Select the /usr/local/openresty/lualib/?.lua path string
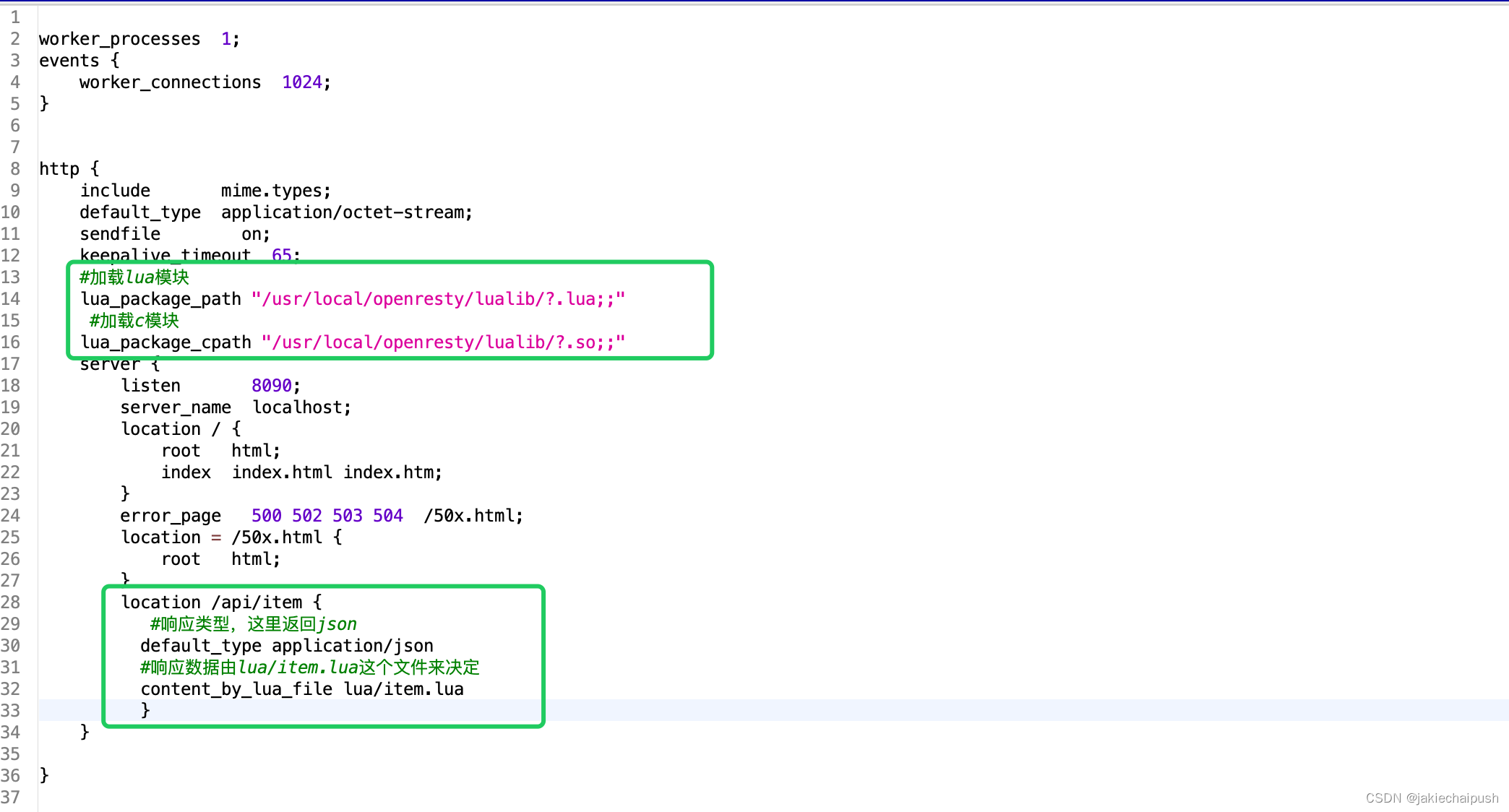Screen dimensions: 1509x812 [438, 299]
